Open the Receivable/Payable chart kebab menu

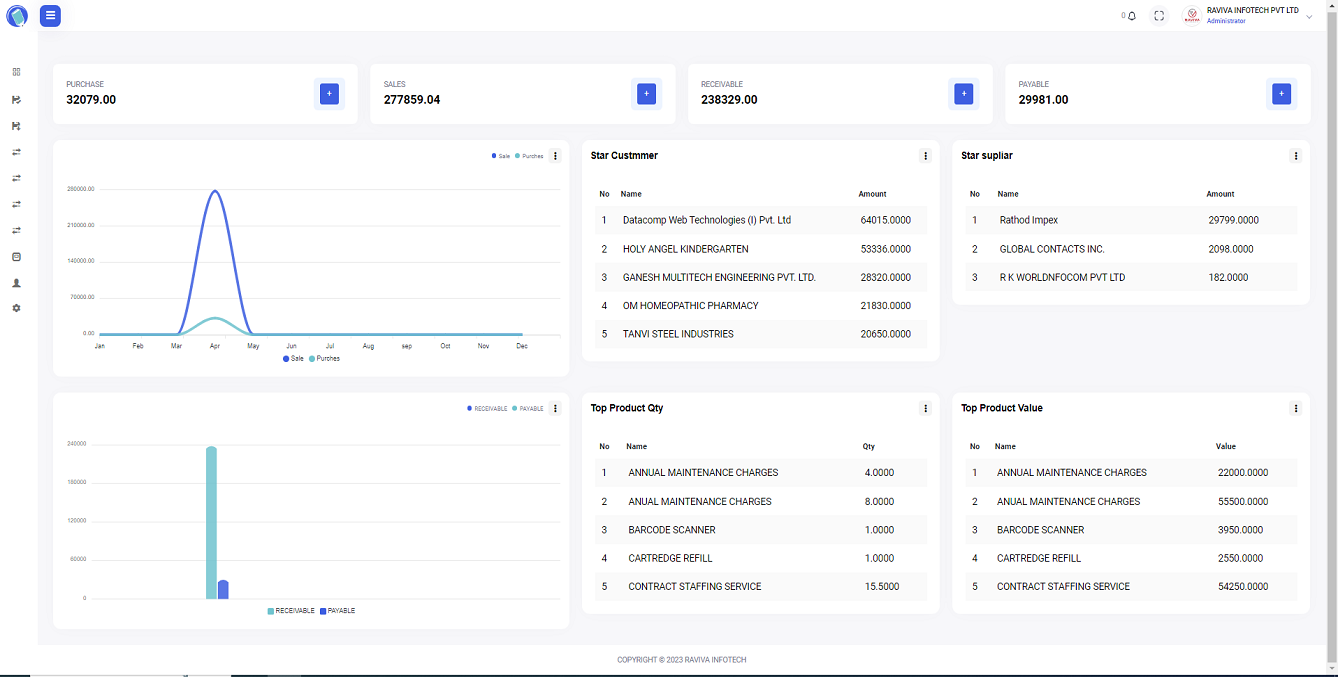(556, 408)
